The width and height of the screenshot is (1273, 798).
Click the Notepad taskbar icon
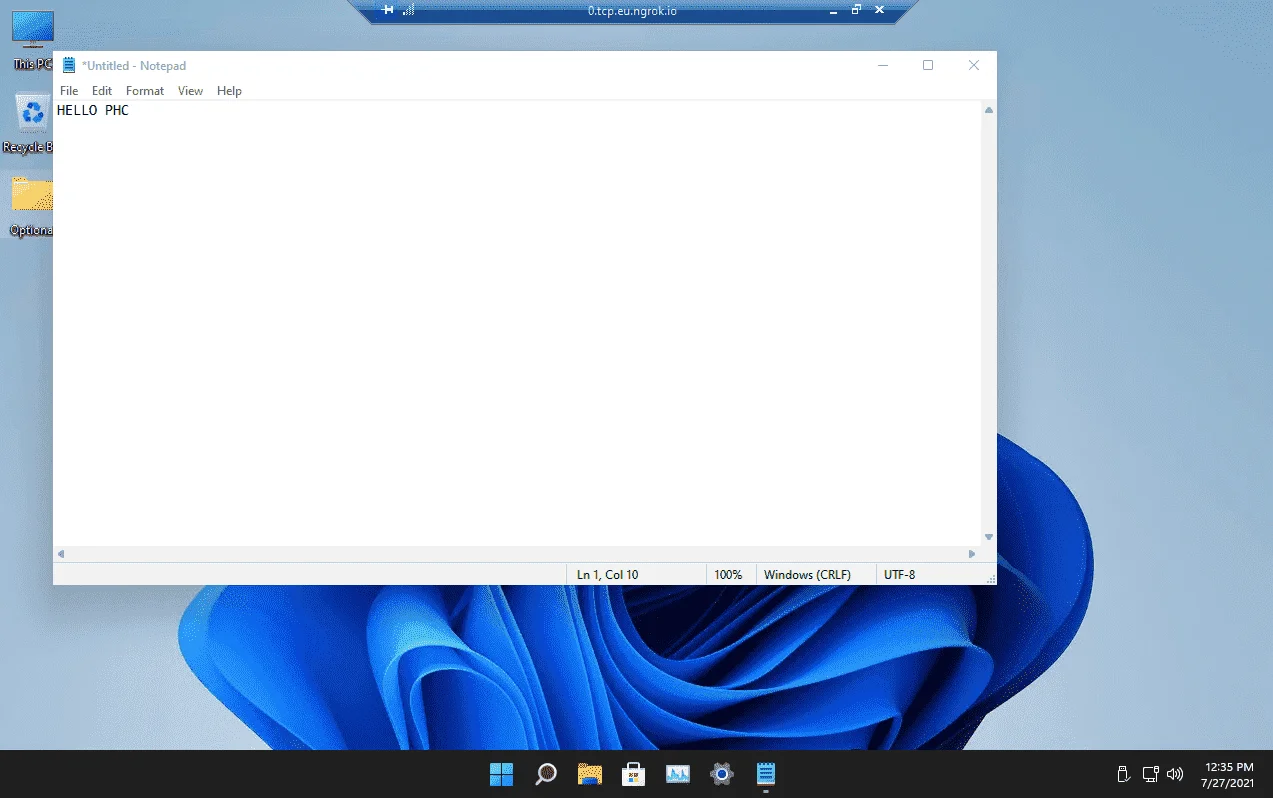[x=766, y=774]
